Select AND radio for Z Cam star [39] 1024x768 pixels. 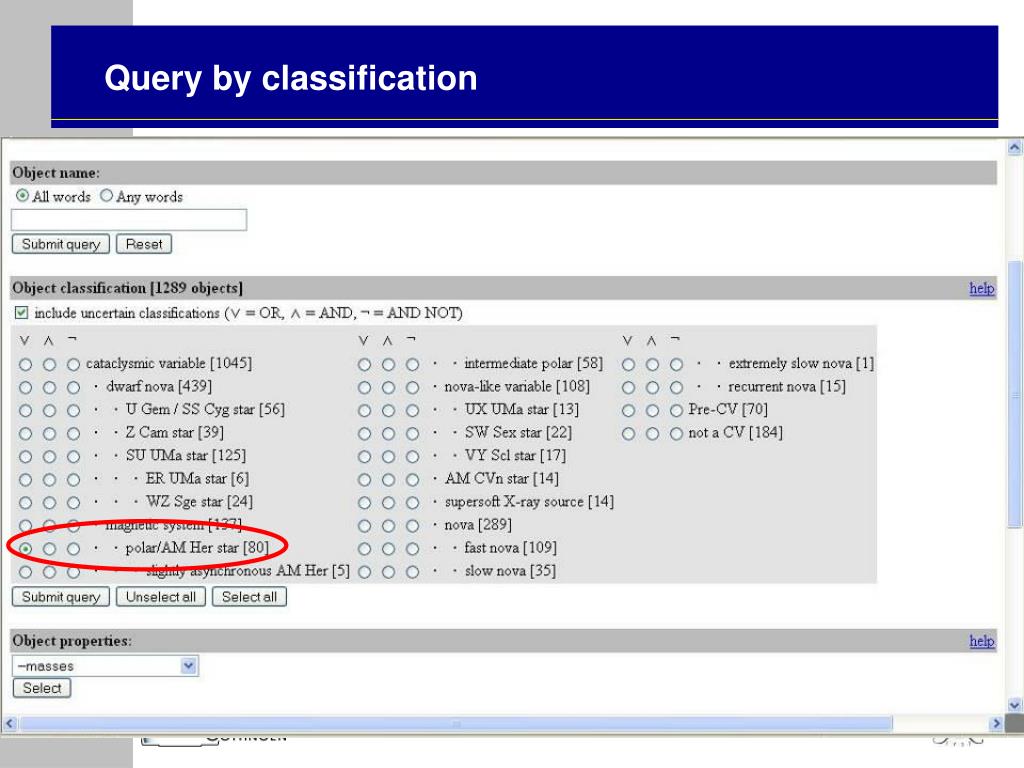click(50, 434)
